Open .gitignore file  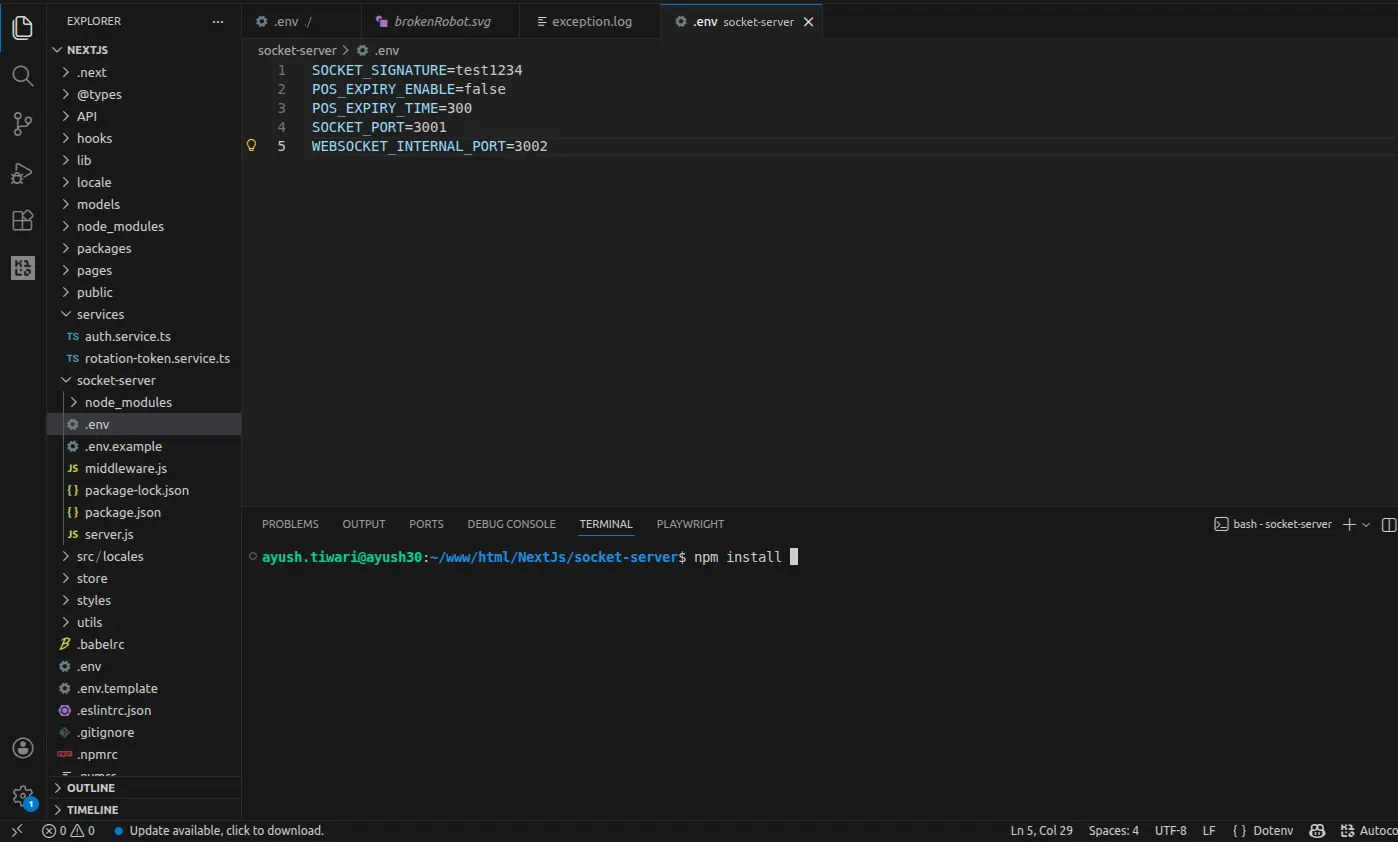point(105,732)
